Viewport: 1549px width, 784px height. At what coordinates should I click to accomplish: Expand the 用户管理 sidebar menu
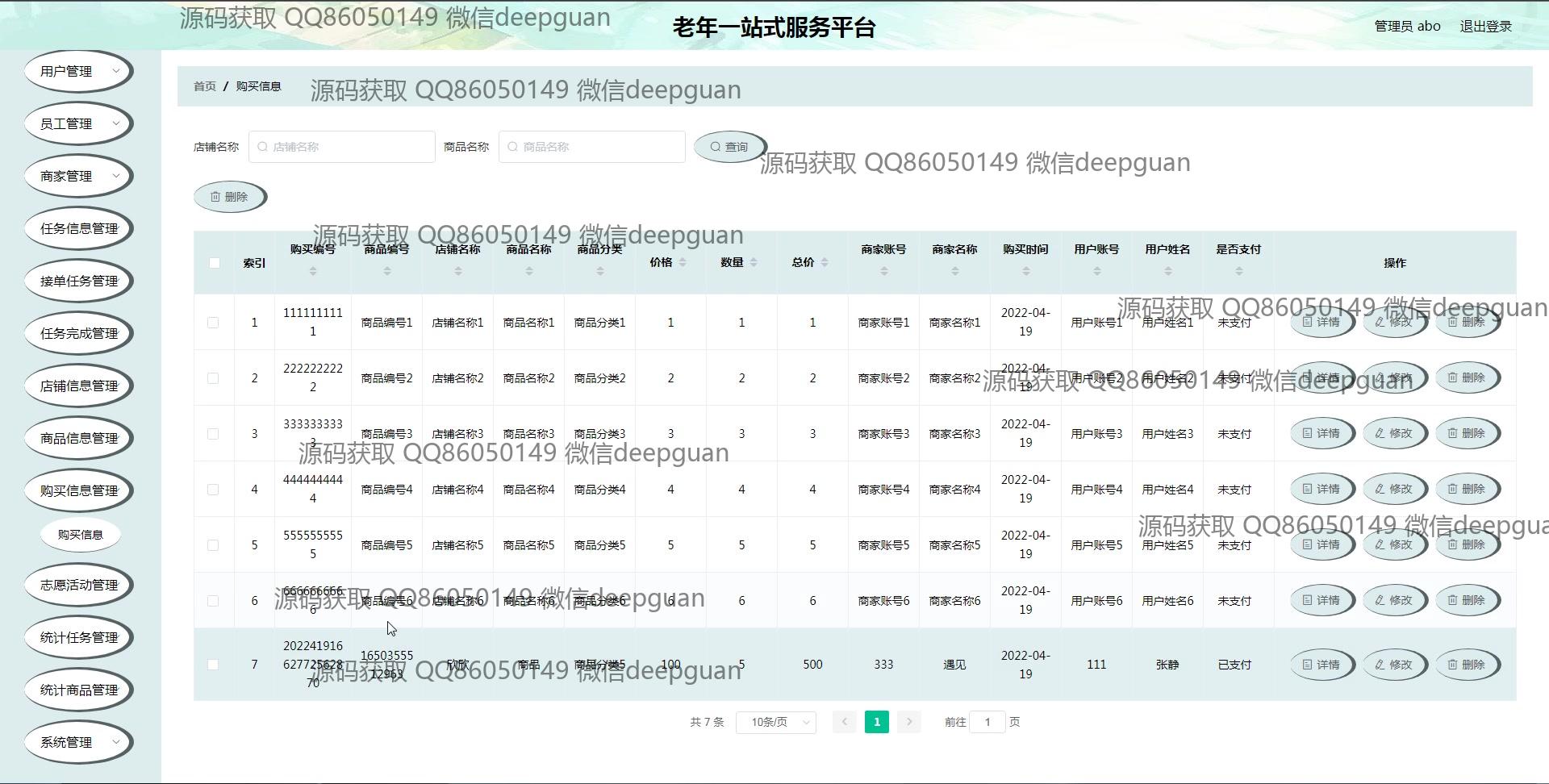click(x=78, y=71)
